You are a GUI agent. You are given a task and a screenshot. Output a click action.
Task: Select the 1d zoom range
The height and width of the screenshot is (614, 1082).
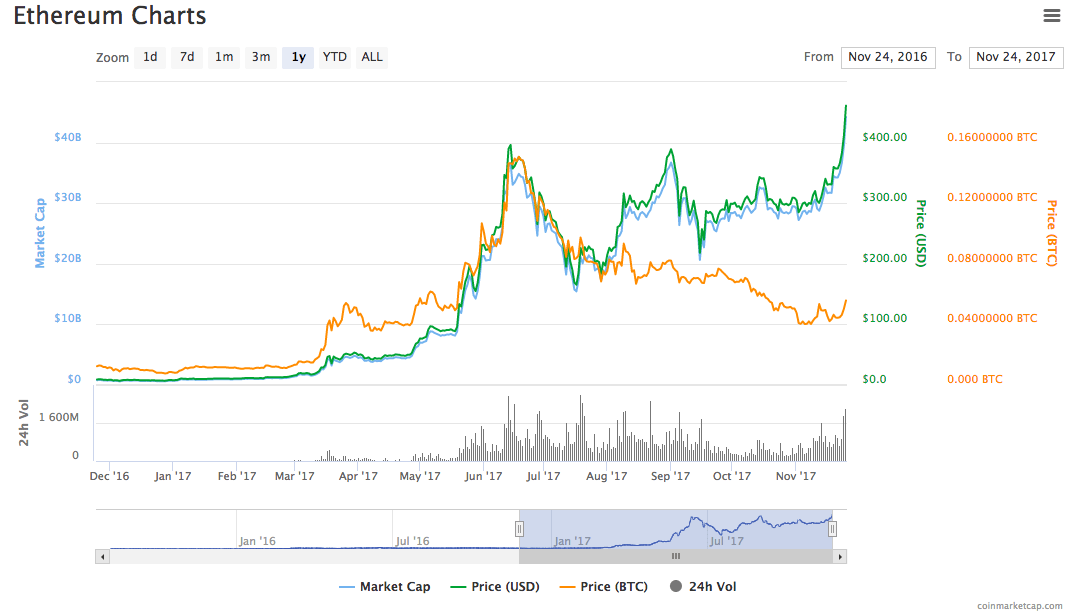click(x=149, y=57)
